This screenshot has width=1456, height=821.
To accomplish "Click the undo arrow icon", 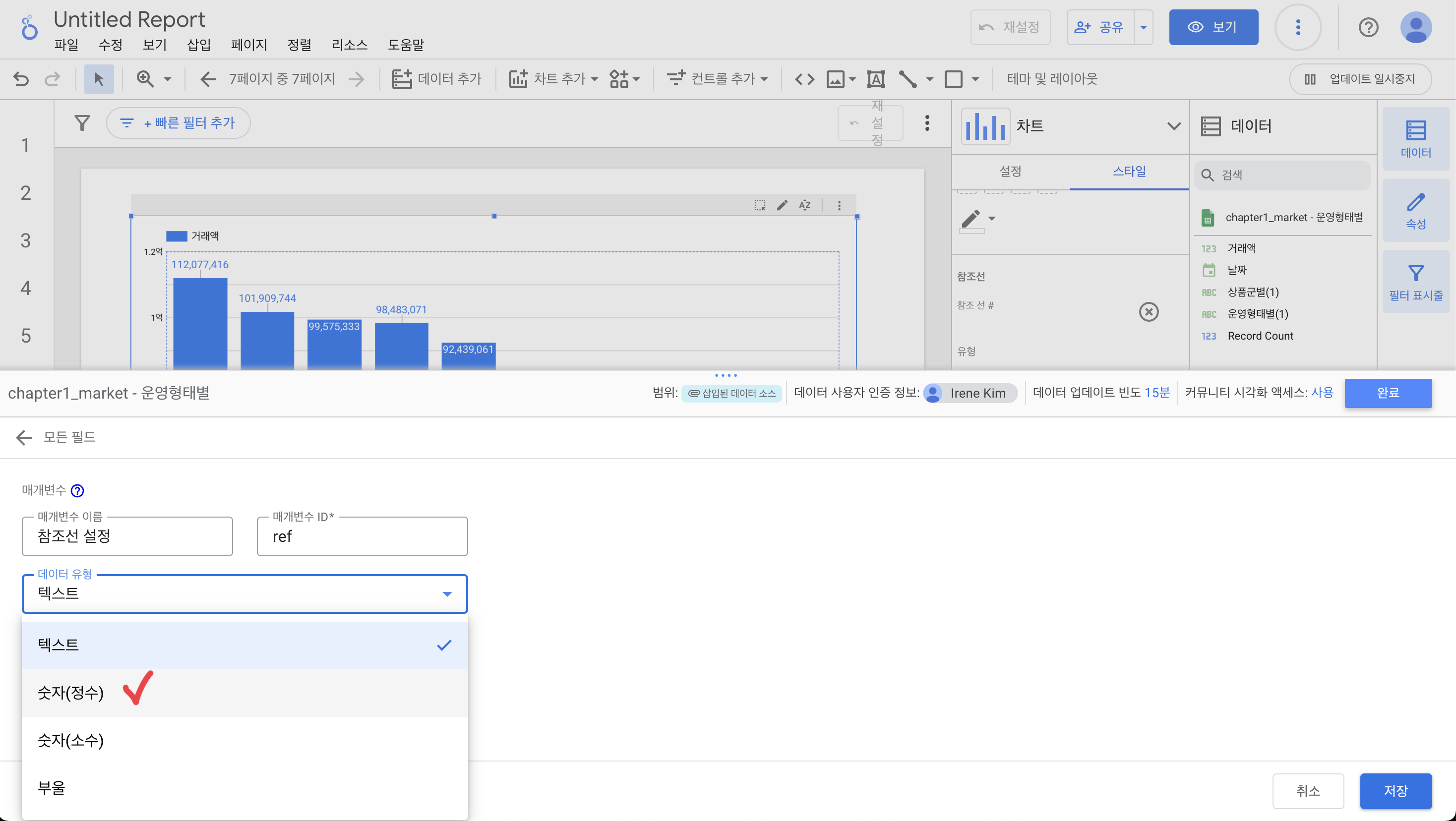I will point(21,78).
